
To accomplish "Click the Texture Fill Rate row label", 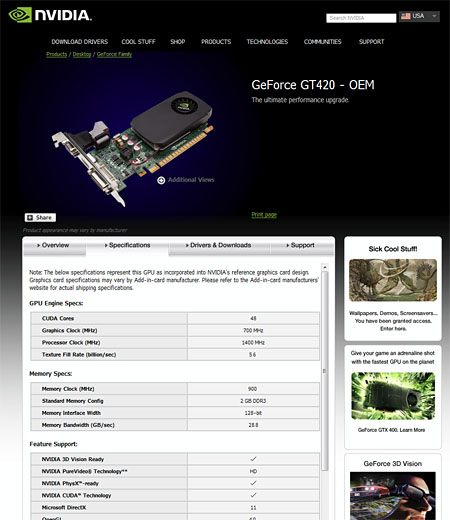I will (79, 355).
